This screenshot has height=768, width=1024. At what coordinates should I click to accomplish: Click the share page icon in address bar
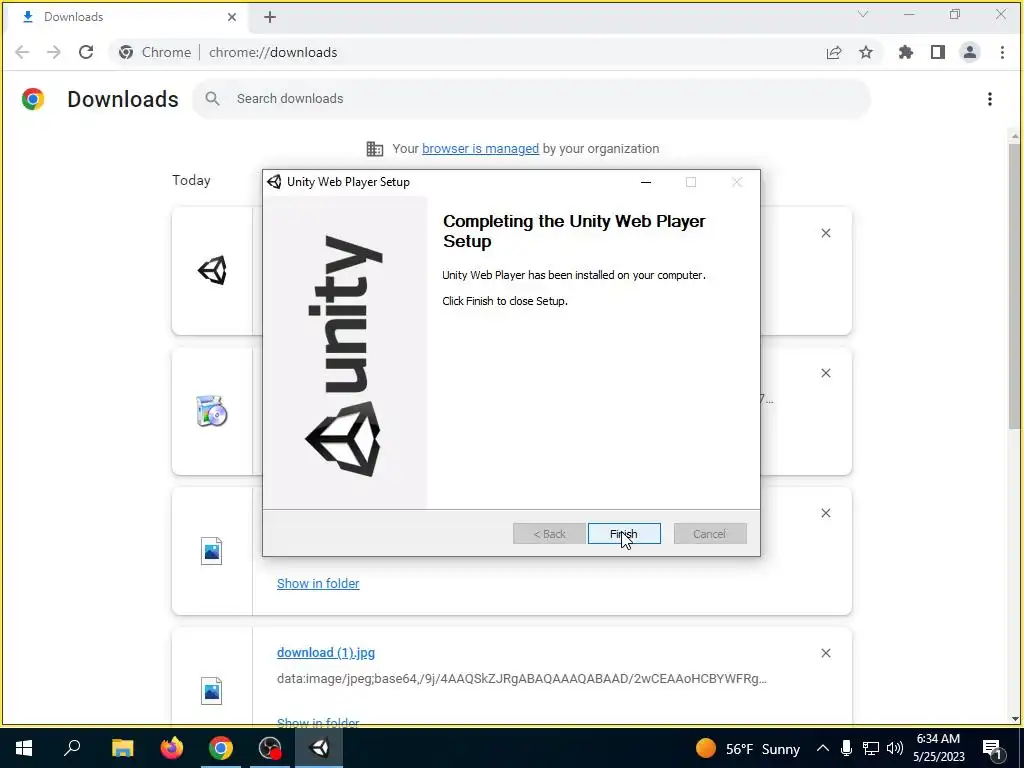(834, 52)
